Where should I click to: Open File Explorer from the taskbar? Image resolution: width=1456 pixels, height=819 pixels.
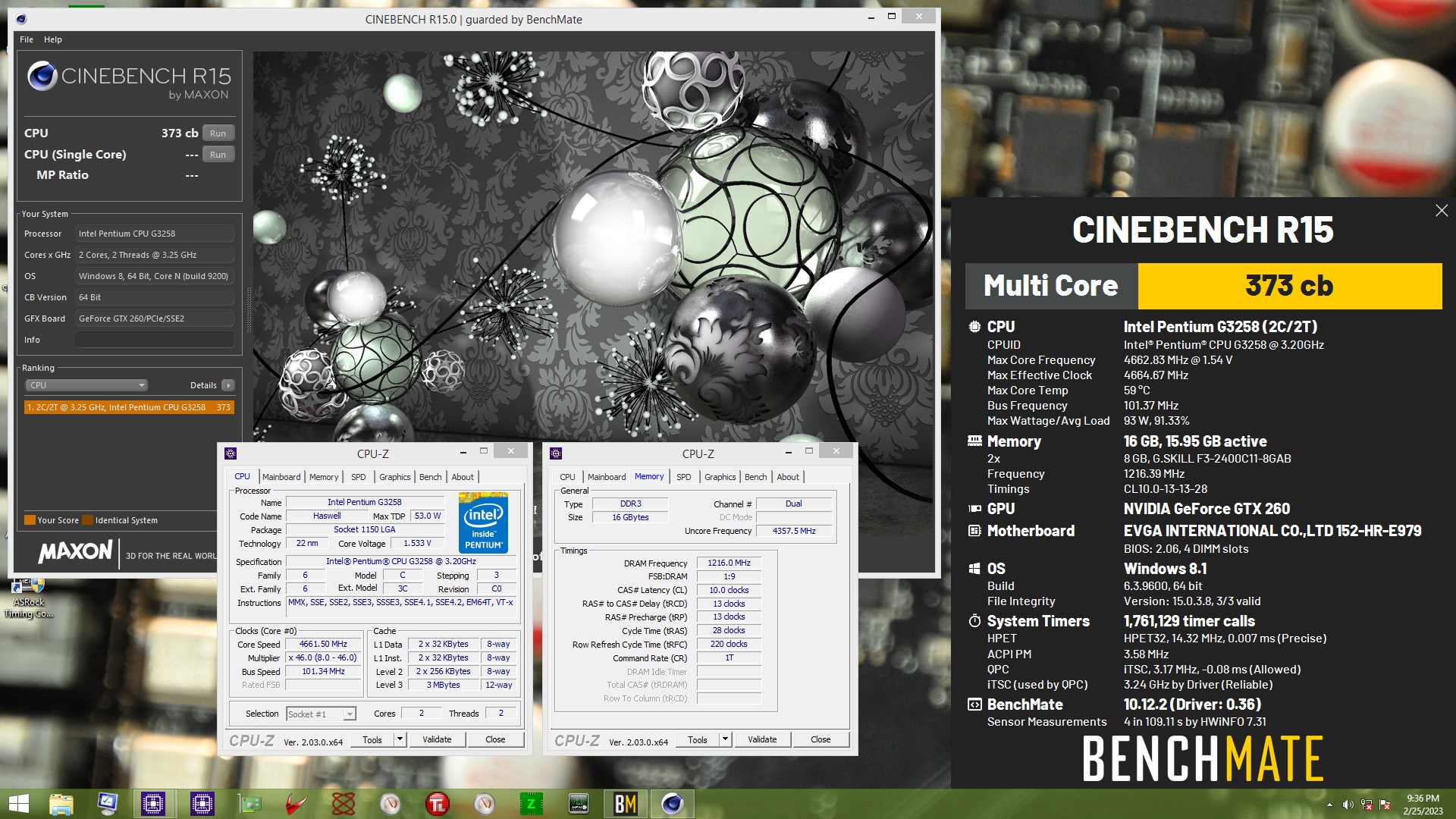[61, 804]
